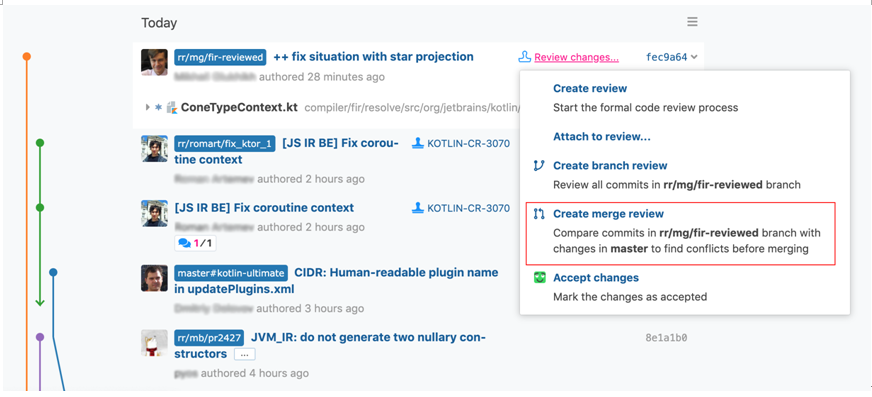Click the Create merge review icon
872x397 pixels.
click(x=538, y=214)
